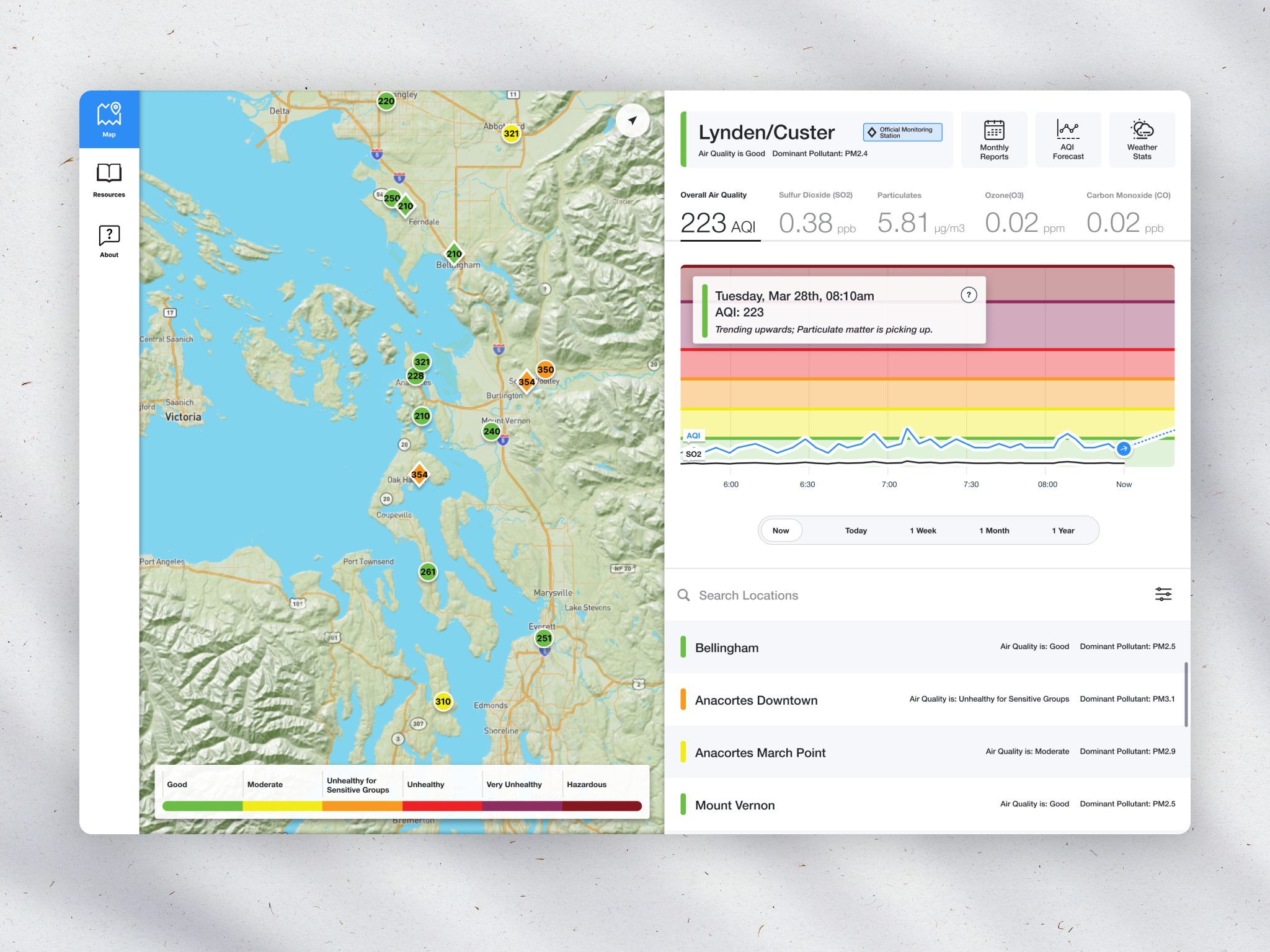Viewport: 1270px width, 952px height.
Task: Switch to Ozone(O3) tab
Action: point(1024,214)
